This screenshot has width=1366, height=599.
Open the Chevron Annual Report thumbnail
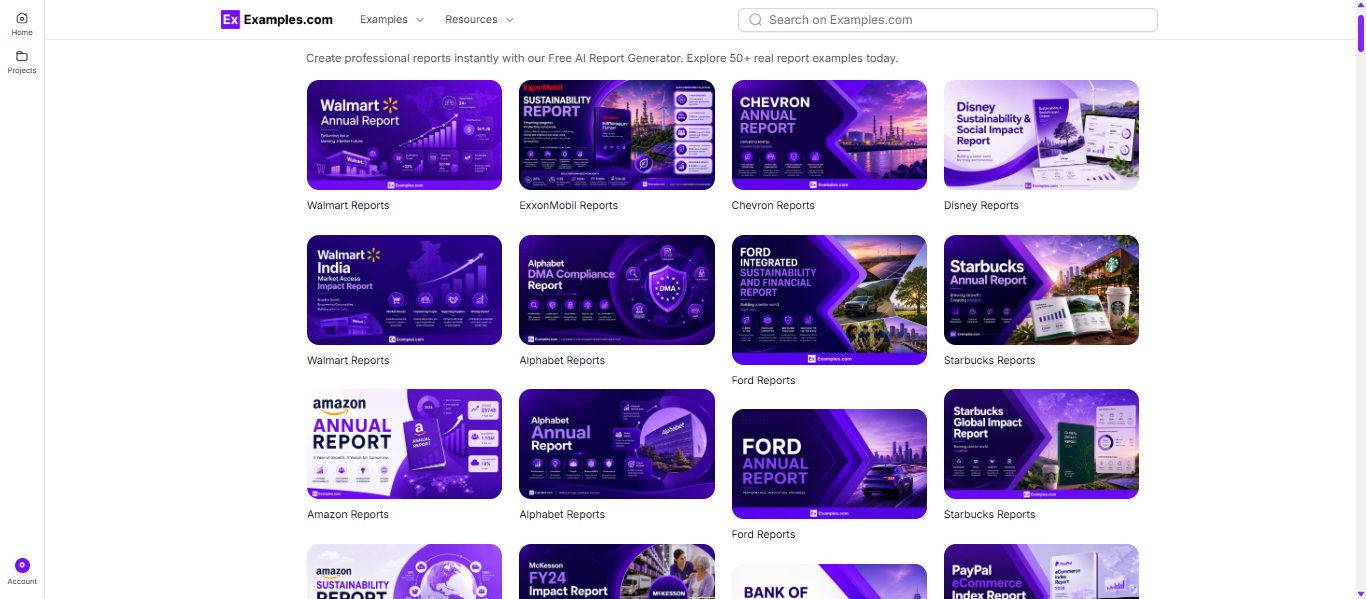click(x=829, y=135)
